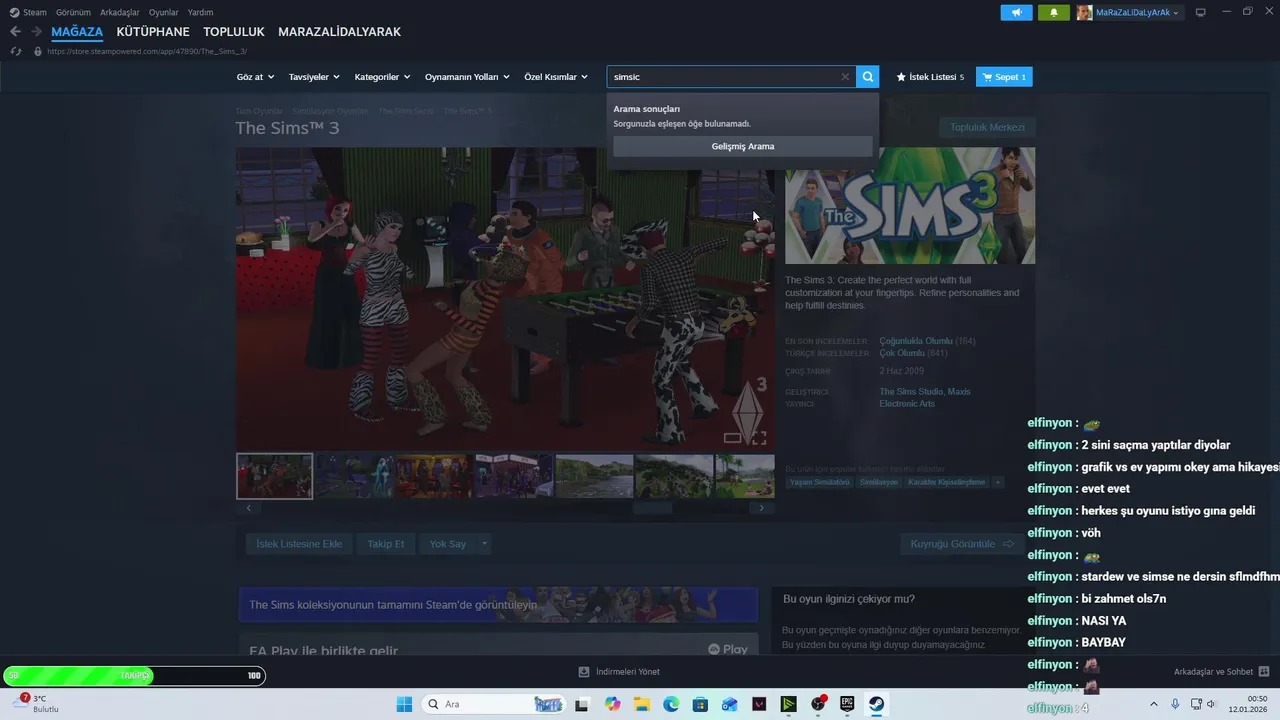The width and height of the screenshot is (1280, 720).
Task: Click the taskbar Ara search box
Action: 495,704
